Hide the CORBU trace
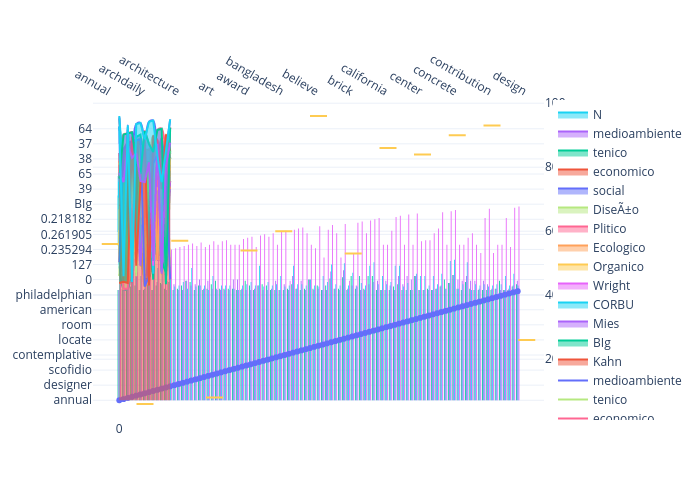The height and width of the screenshot is (500, 700). [x=612, y=304]
